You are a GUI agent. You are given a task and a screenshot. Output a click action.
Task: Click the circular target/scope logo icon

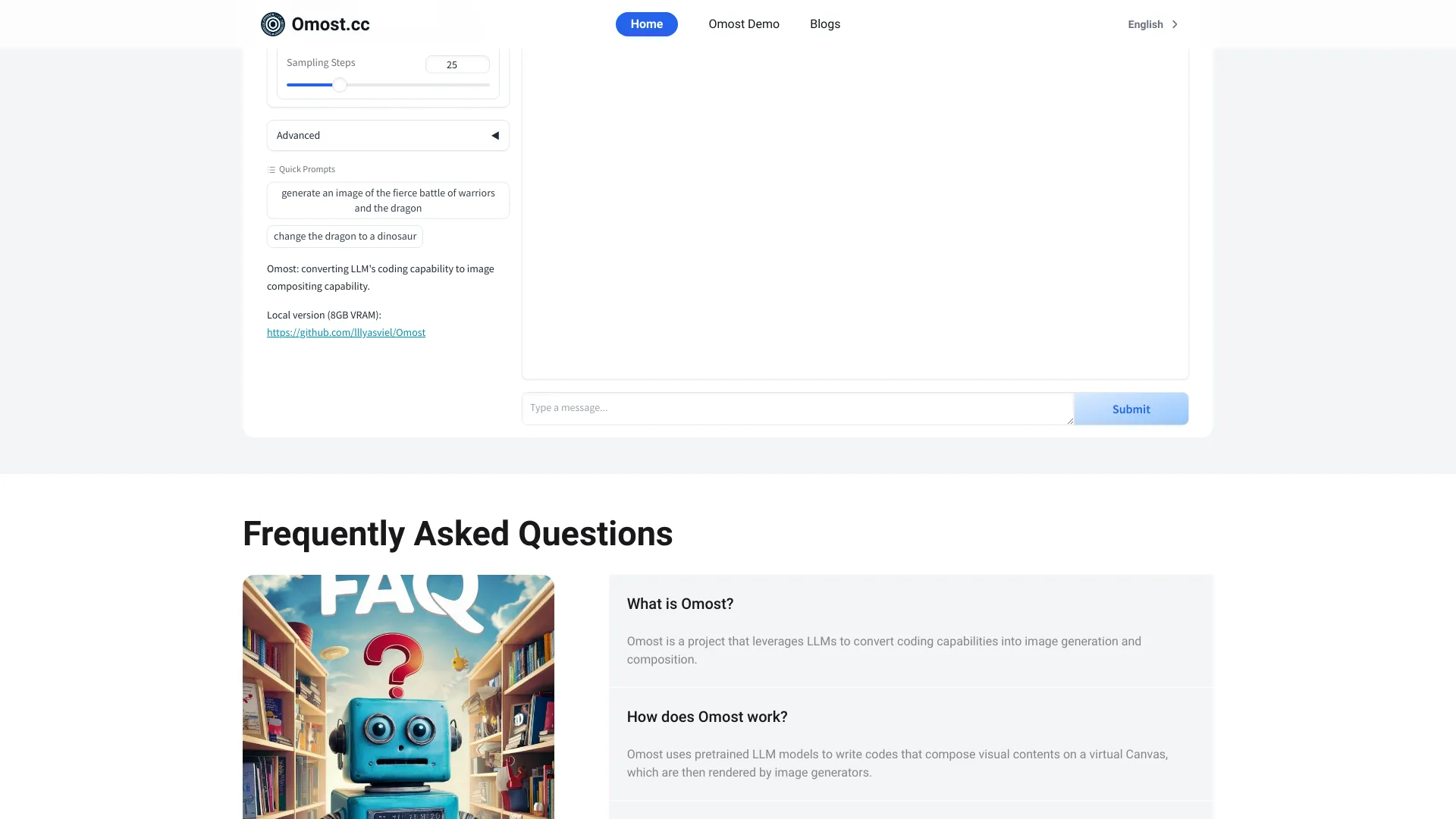[272, 24]
